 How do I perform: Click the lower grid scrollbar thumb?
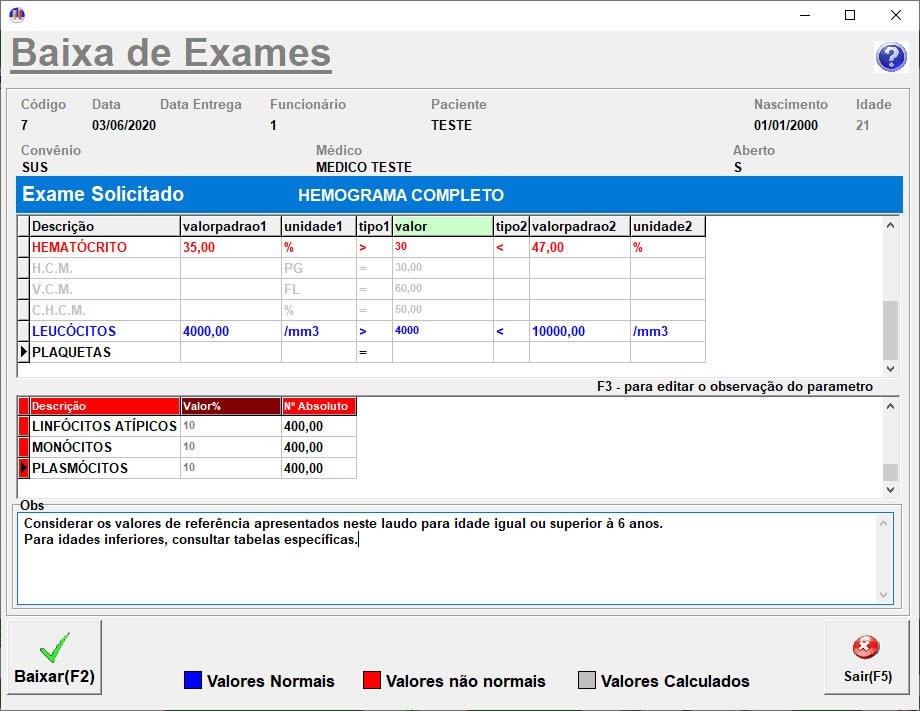point(890,472)
